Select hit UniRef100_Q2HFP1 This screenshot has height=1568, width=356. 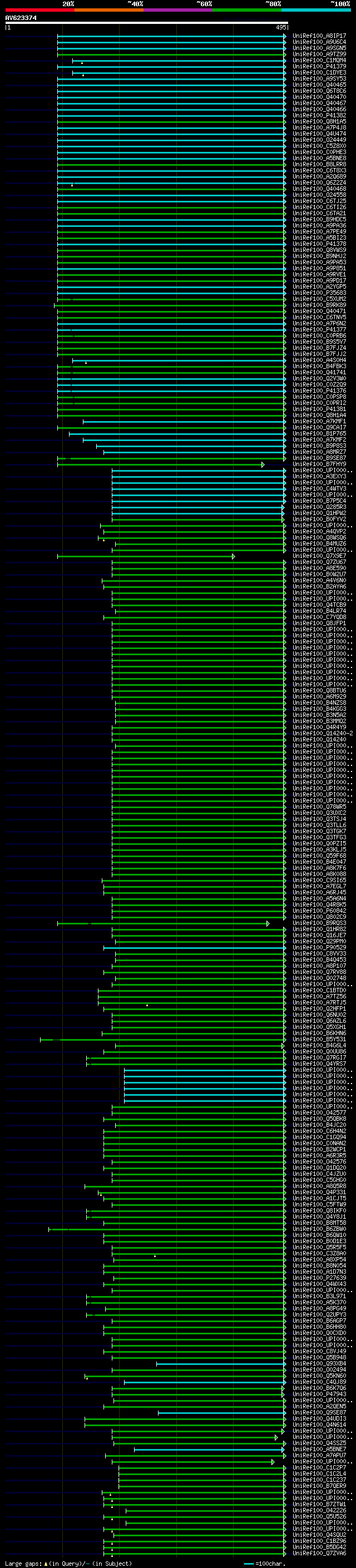[319, 1008]
